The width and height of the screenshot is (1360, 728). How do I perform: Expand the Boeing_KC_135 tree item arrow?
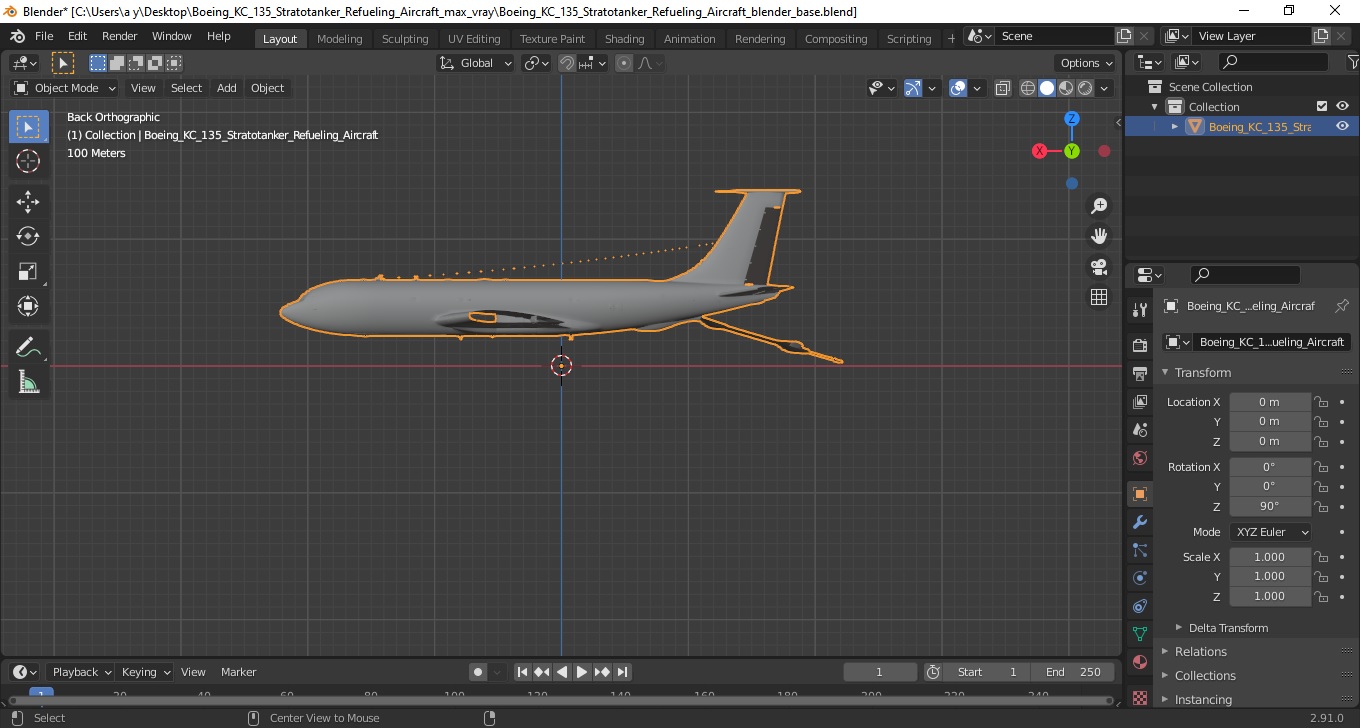pos(1175,126)
